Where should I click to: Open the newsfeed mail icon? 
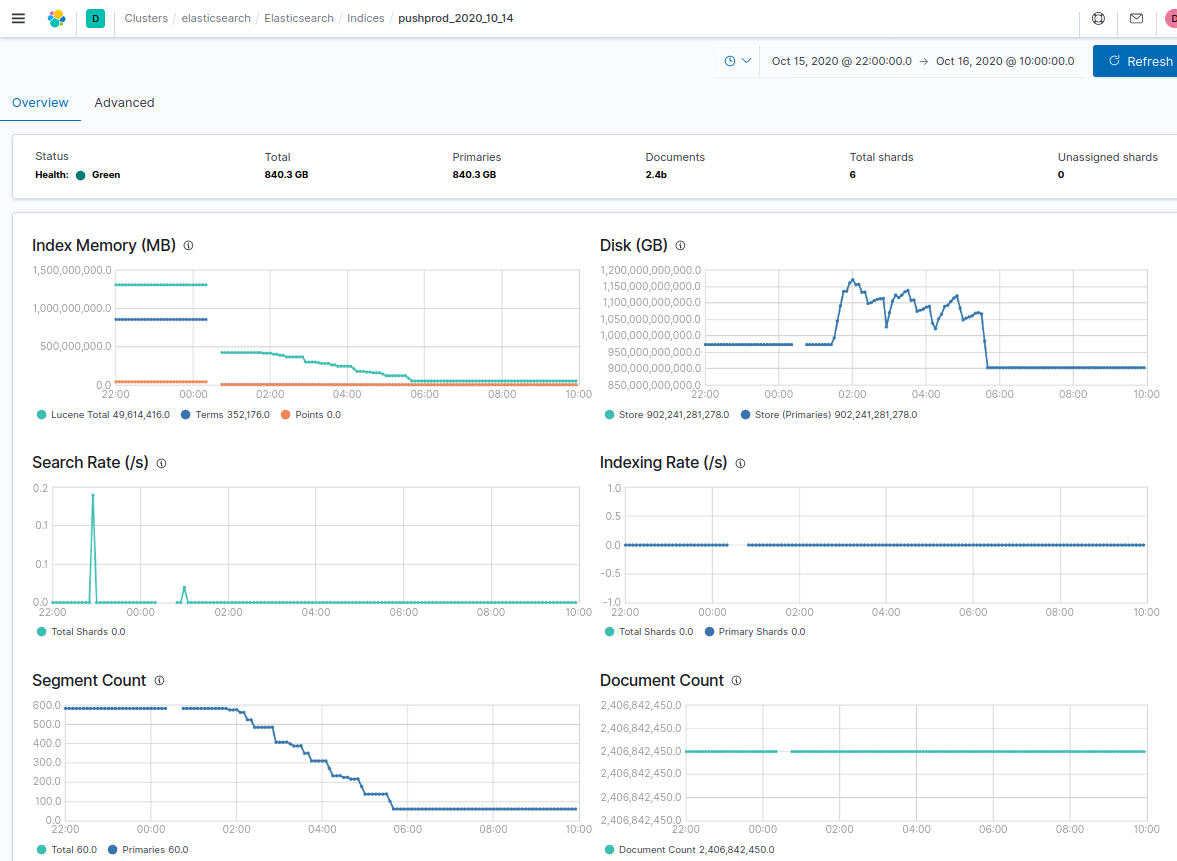coord(1136,18)
